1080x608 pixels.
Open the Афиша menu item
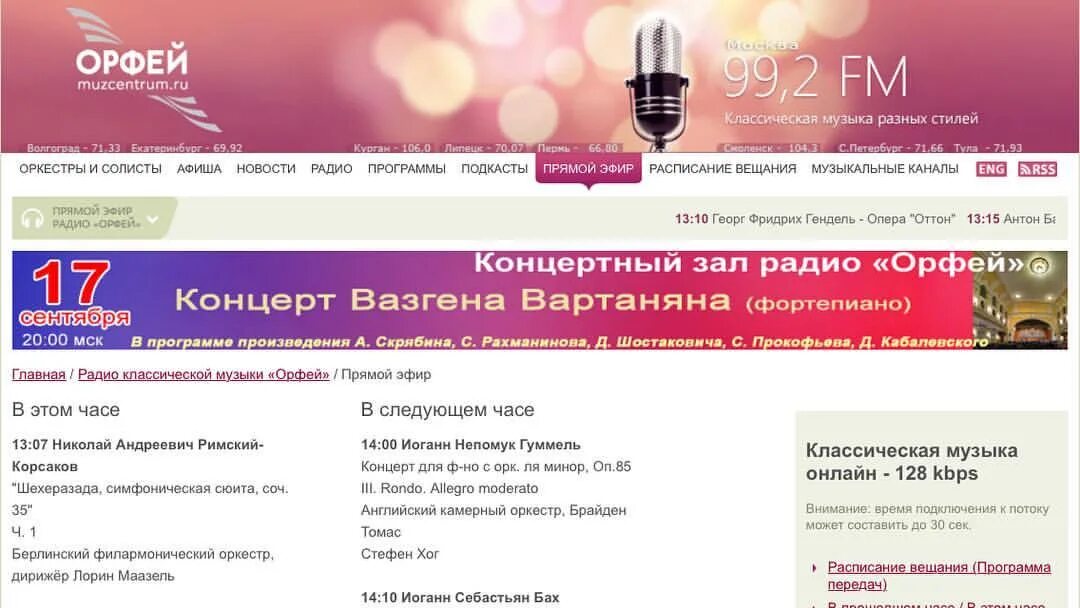(x=199, y=169)
